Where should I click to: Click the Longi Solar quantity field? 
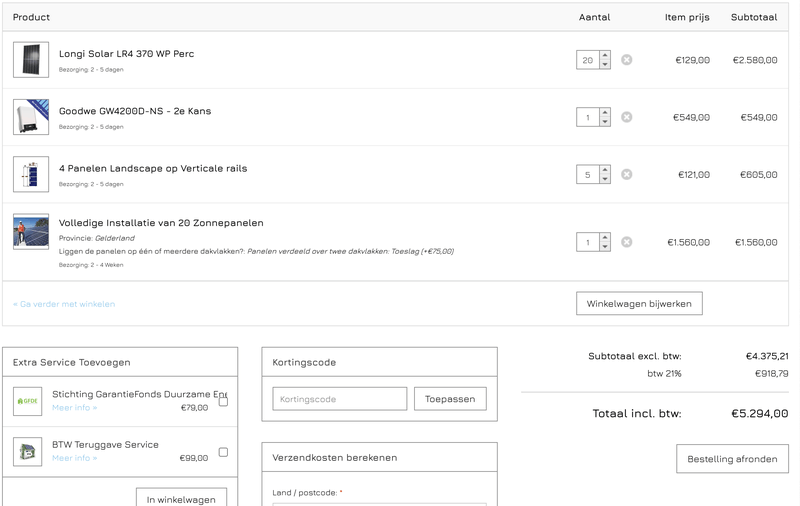[x=588, y=60]
